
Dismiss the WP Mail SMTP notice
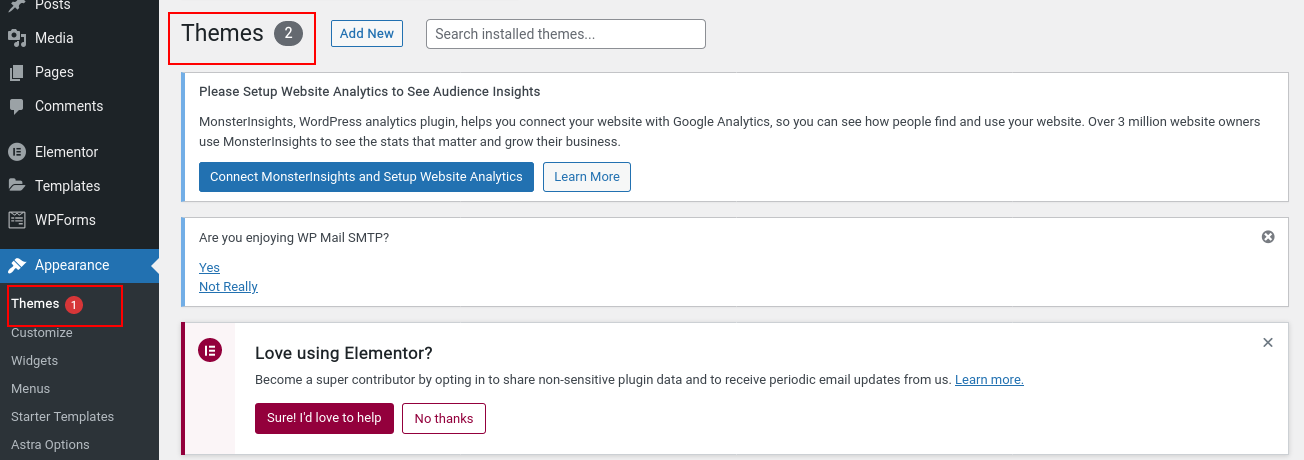click(x=1268, y=237)
